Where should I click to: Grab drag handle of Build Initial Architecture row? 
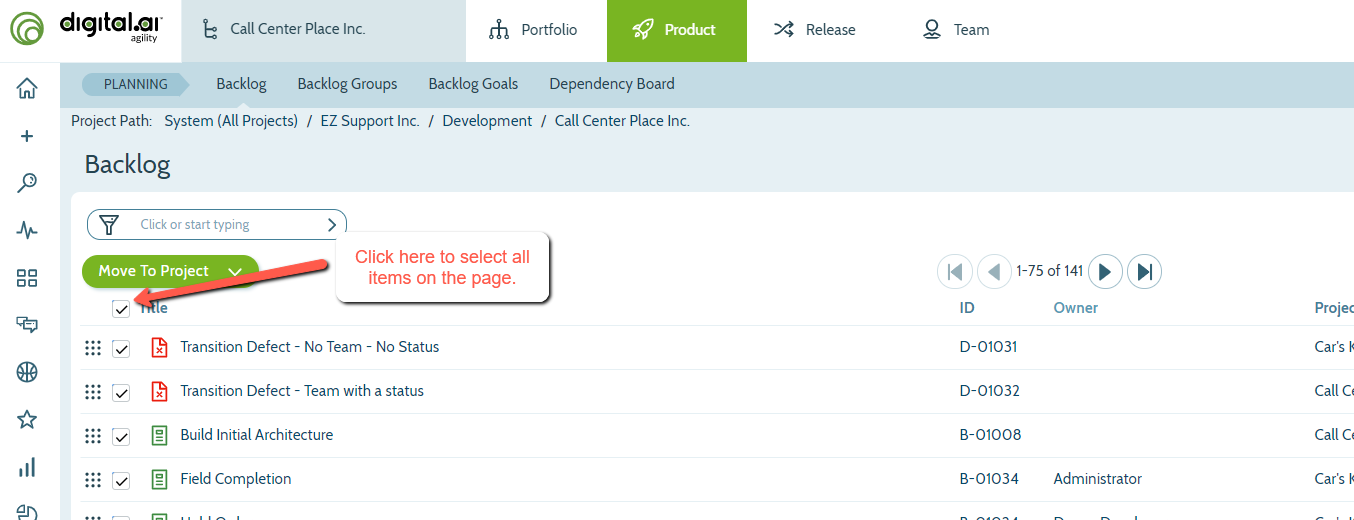tap(93, 436)
